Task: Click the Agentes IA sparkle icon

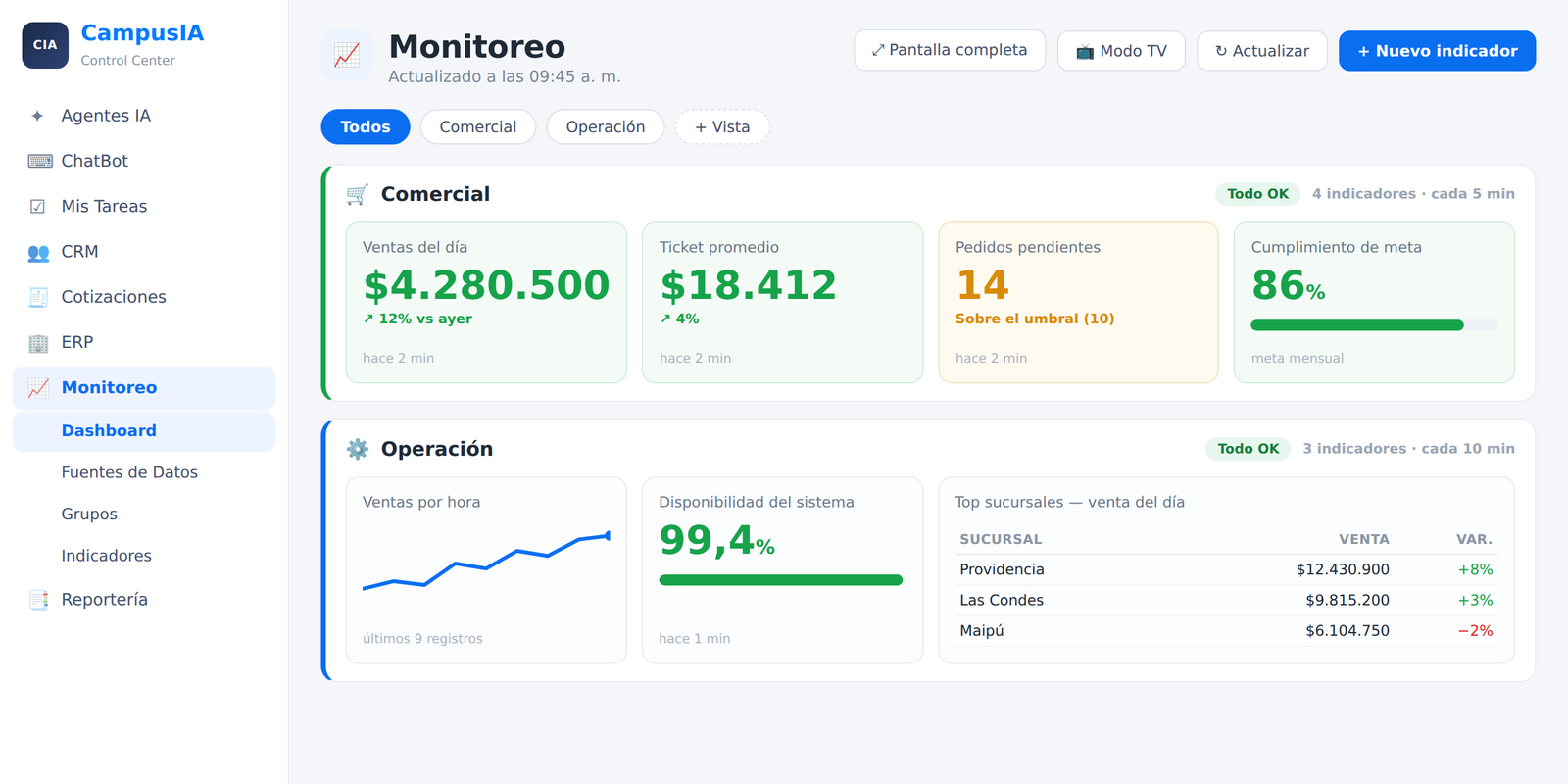Action: (37, 116)
